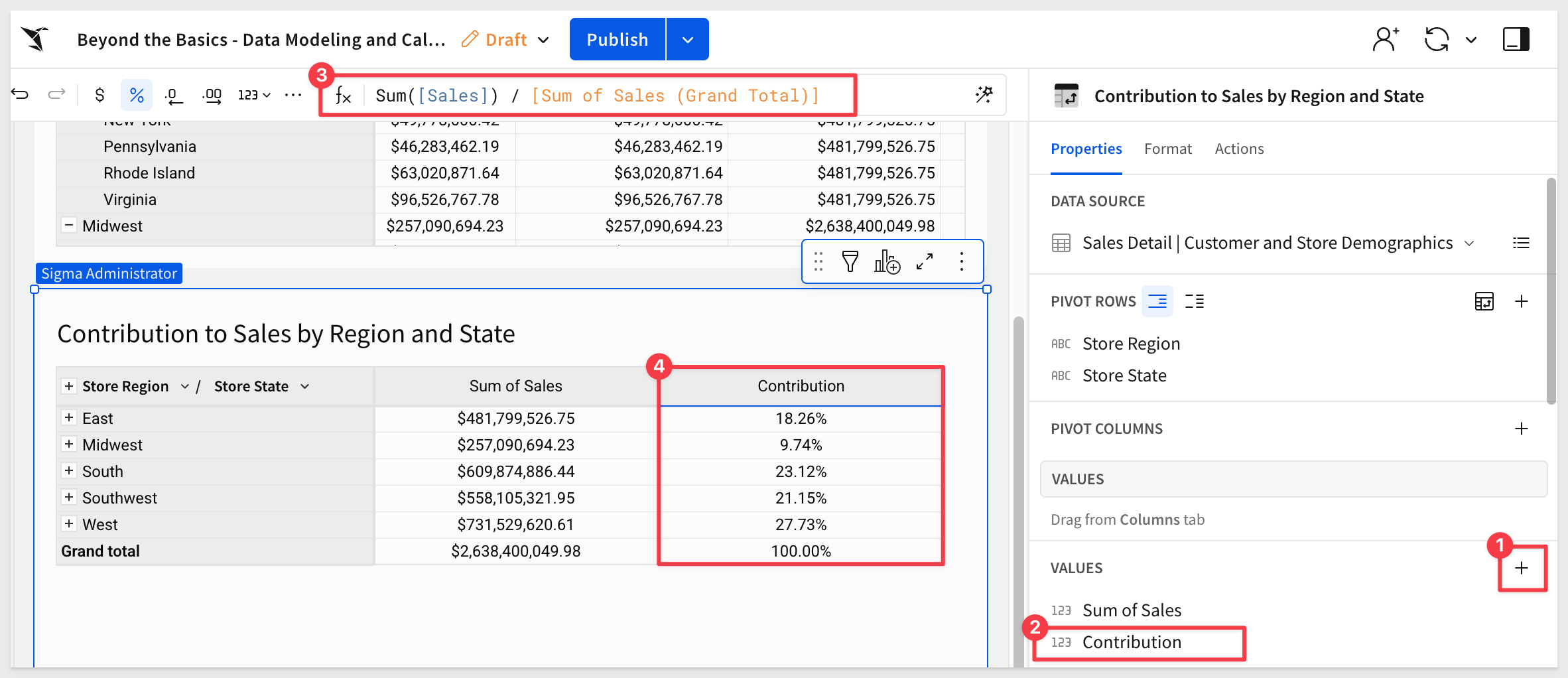Open refresh options dropdown arrow
The height and width of the screenshot is (678, 1568).
[x=1471, y=40]
